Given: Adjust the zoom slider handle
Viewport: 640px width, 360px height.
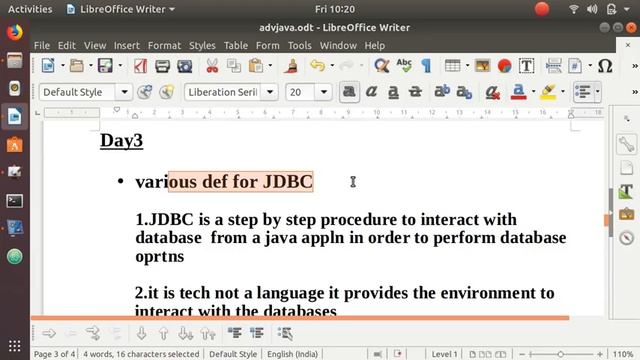Looking at the screenshot, I should [561, 354].
